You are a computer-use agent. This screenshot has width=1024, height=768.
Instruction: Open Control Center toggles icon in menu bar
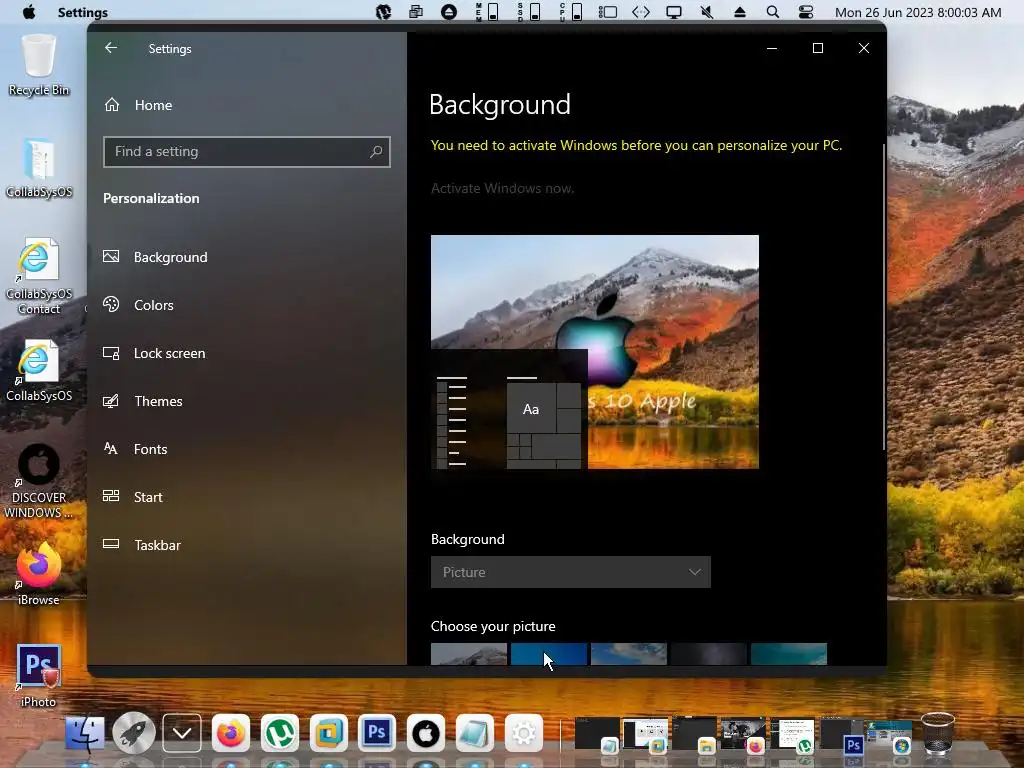pyautogui.click(x=806, y=12)
